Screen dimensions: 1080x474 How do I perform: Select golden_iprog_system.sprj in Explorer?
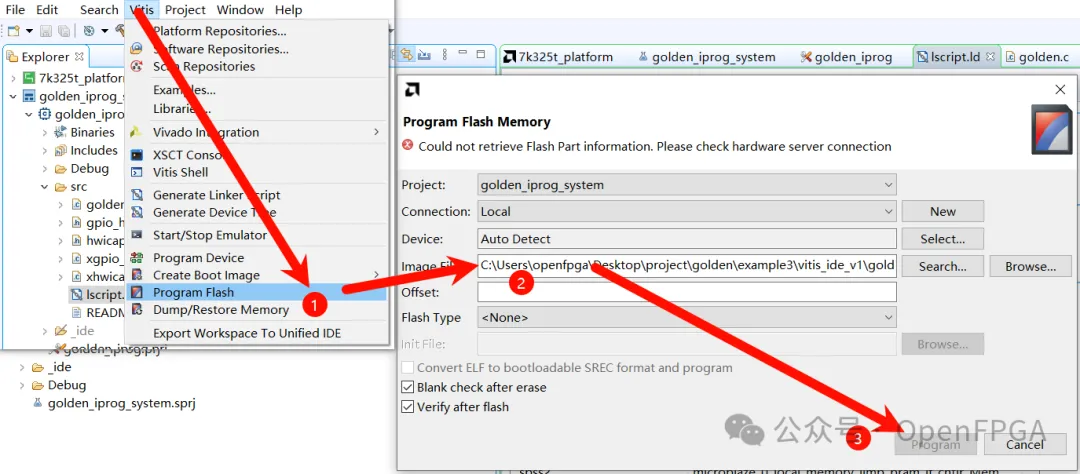click(x=122, y=403)
